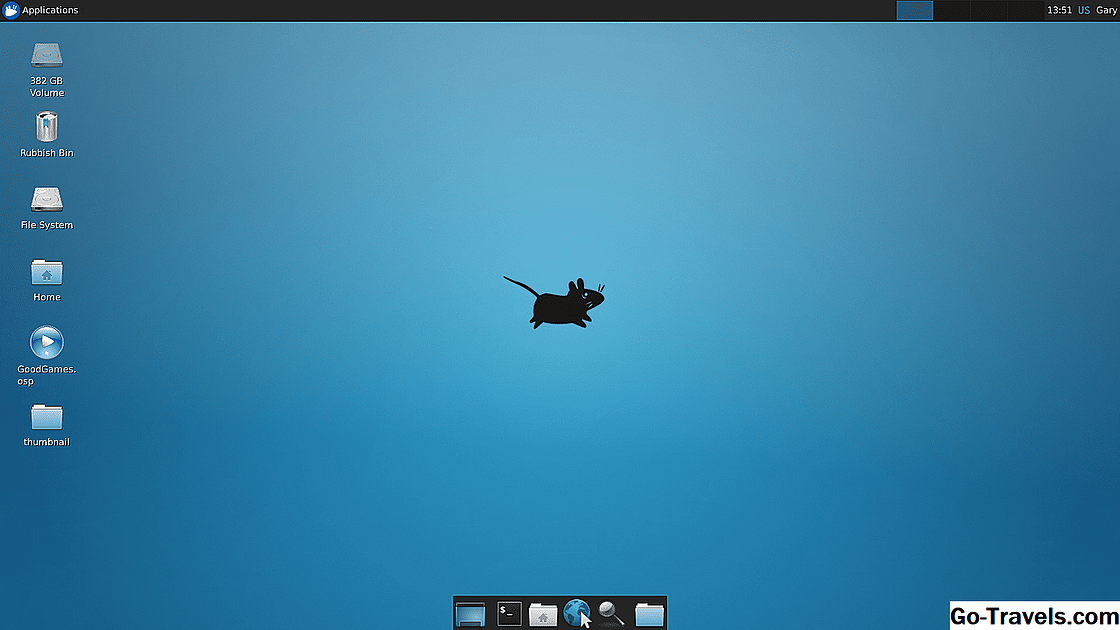Click the US keyboard layout indicator
The width and height of the screenshot is (1120, 630).
click(1084, 10)
